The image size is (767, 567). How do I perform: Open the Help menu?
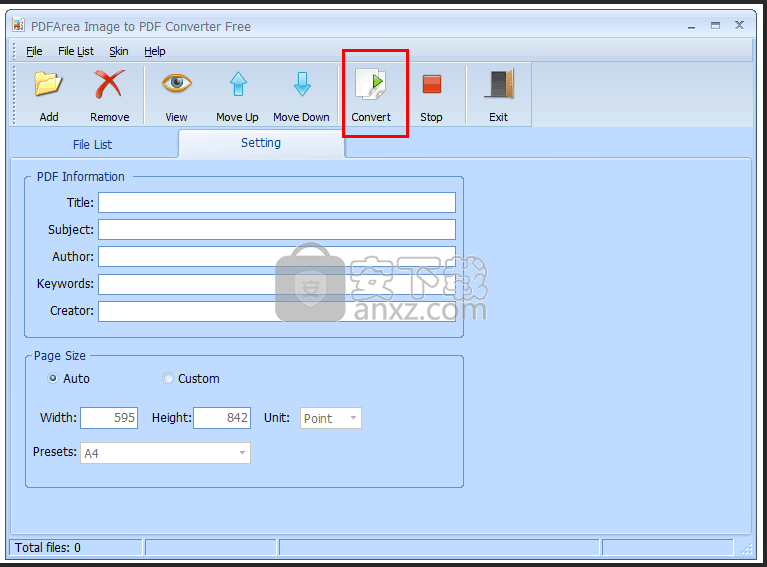click(155, 51)
